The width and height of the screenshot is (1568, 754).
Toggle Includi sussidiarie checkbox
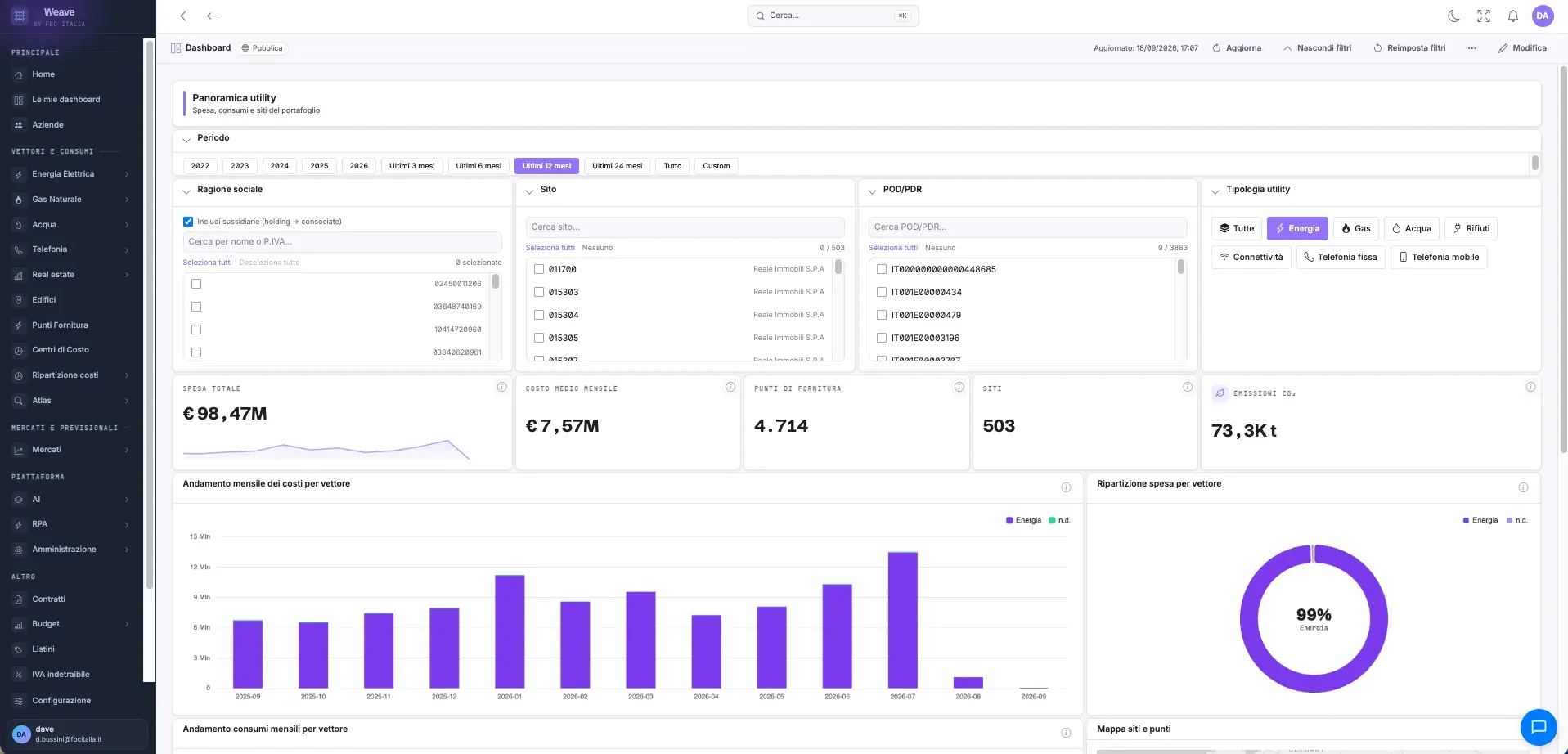click(x=188, y=222)
